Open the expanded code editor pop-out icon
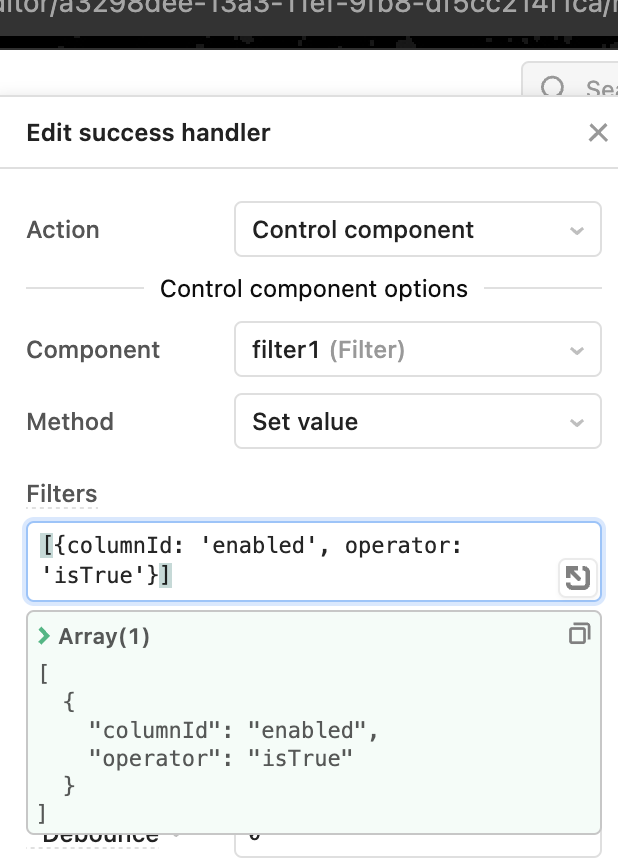 point(577,579)
